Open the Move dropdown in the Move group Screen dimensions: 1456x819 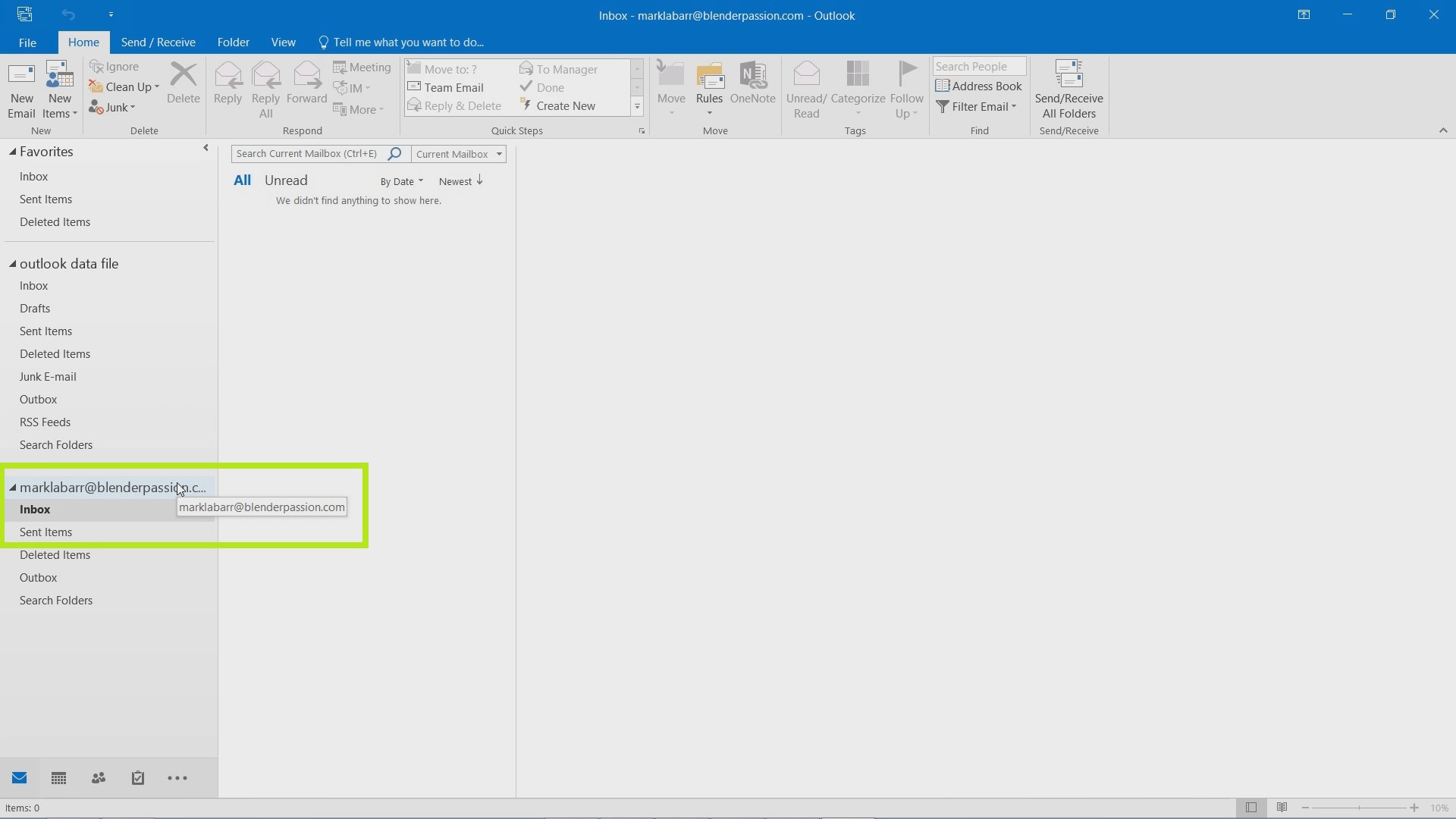coord(671,89)
